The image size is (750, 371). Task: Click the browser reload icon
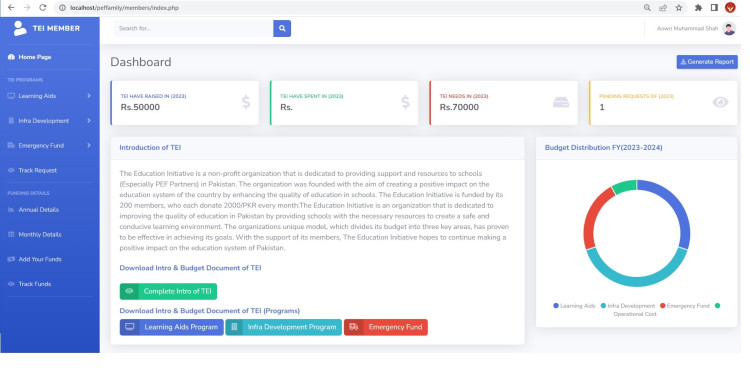(x=43, y=8)
